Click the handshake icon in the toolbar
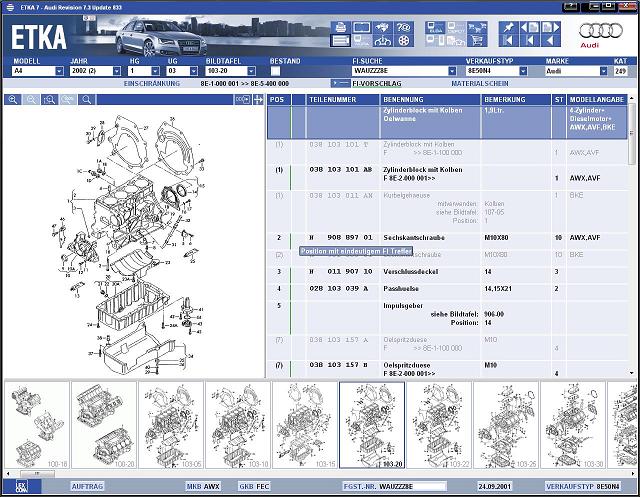Viewport: 640px width, 497px height. tap(382, 28)
